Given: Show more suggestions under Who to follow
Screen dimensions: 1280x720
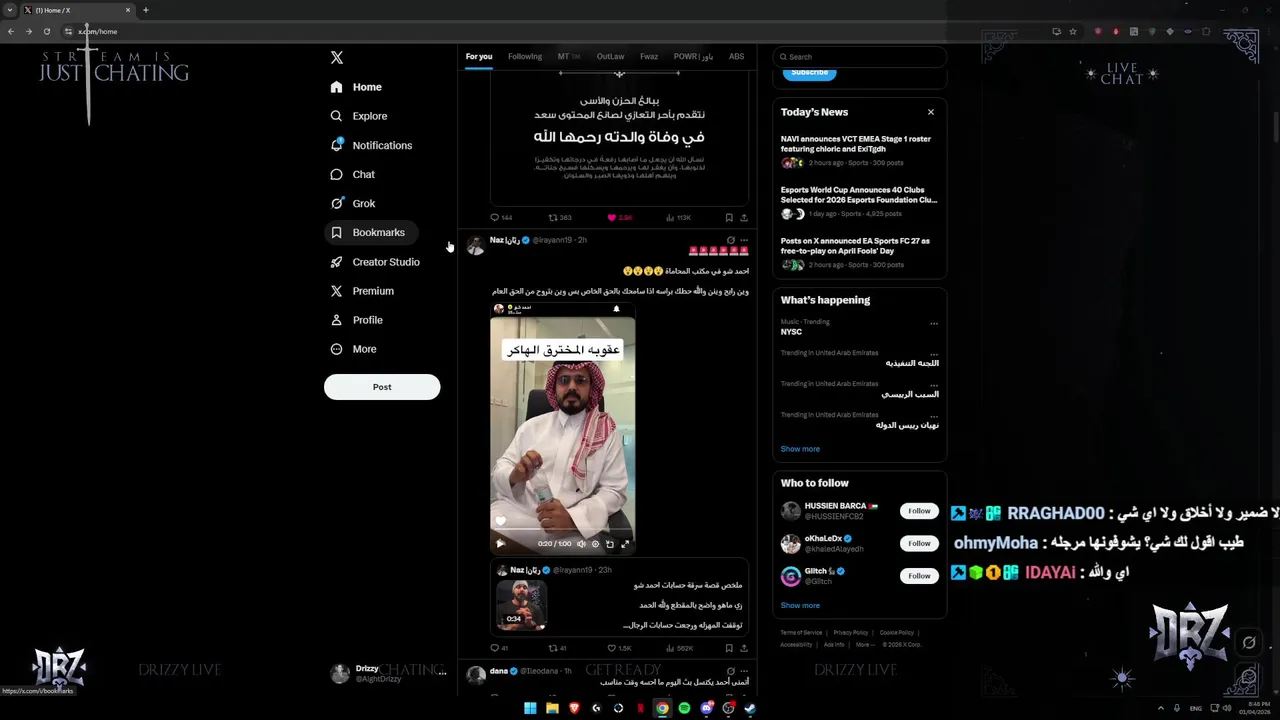Looking at the screenshot, I should (x=800, y=605).
